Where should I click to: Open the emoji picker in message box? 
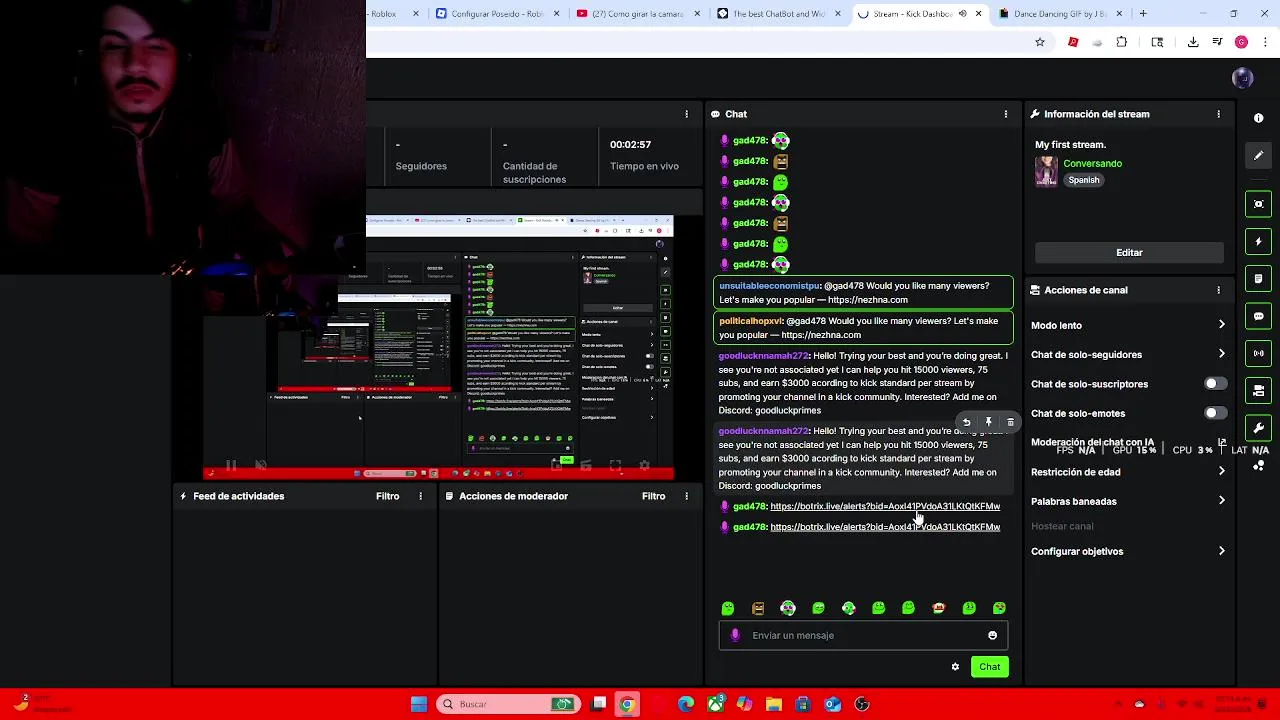click(992, 636)
